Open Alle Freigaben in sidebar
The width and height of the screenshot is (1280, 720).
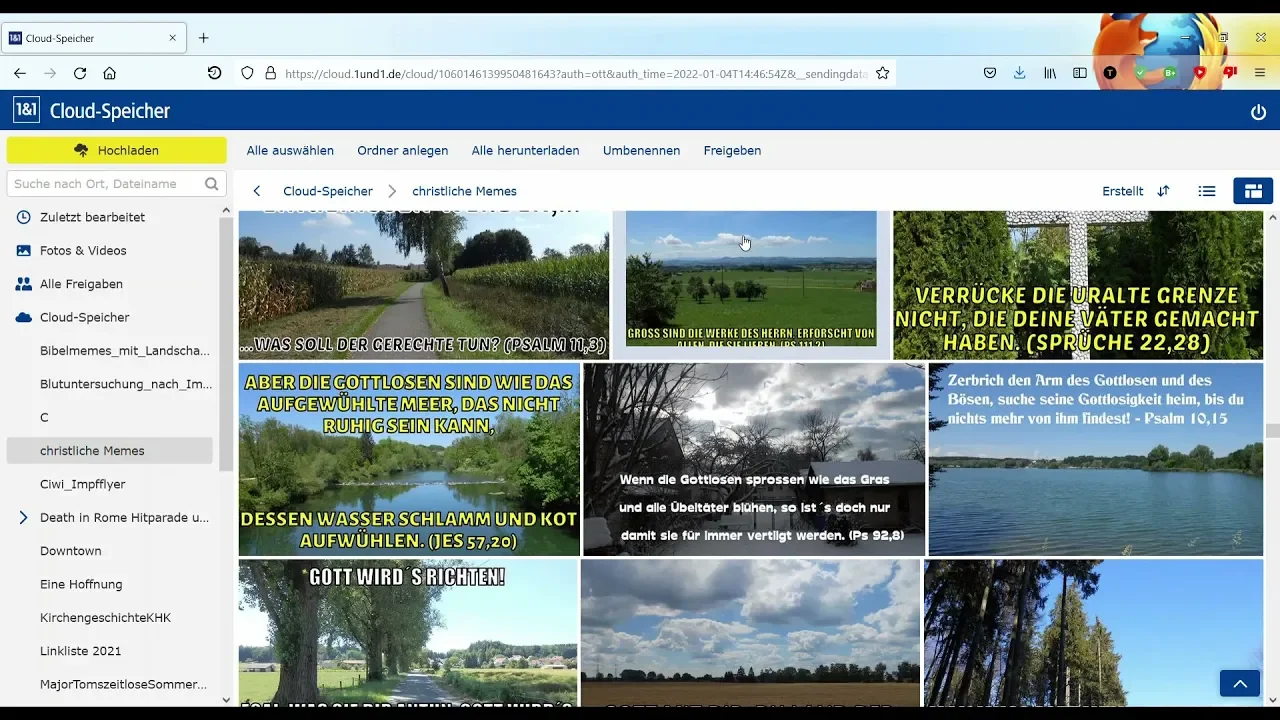coord(81,284)
